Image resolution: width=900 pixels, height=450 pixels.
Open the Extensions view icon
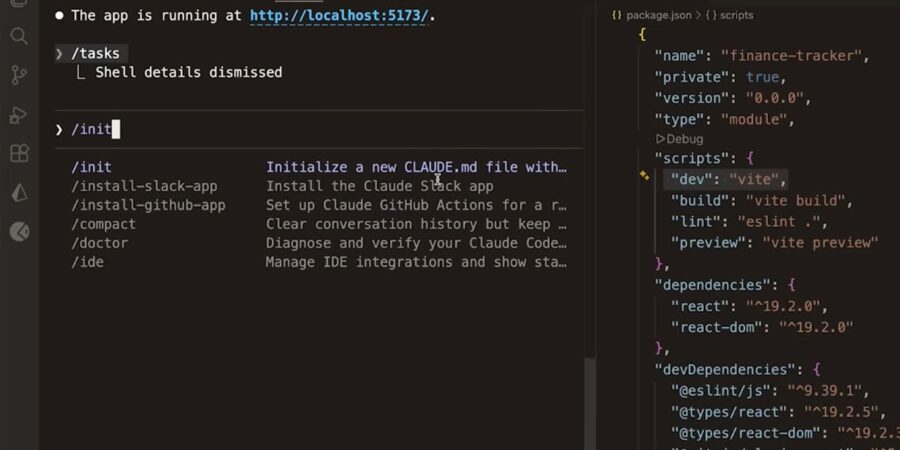(19, 154)
